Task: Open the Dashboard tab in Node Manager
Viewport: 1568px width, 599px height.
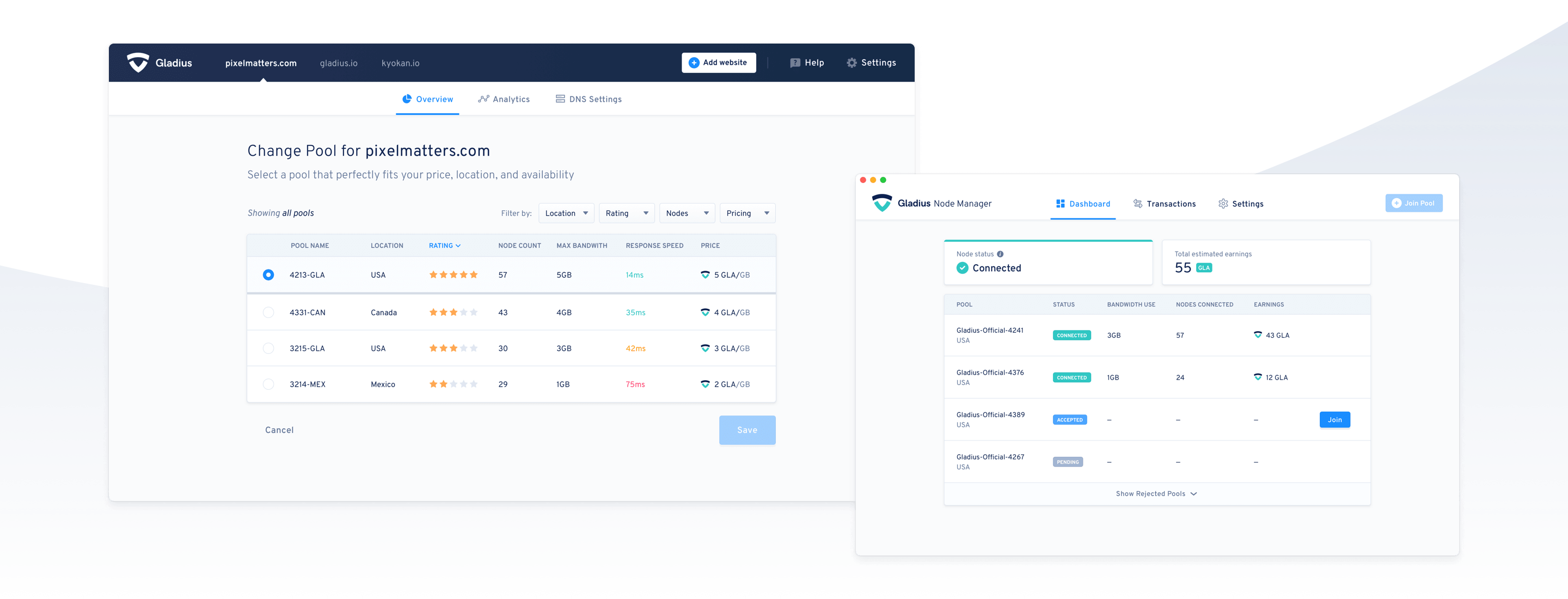Action: point(1083,204)
